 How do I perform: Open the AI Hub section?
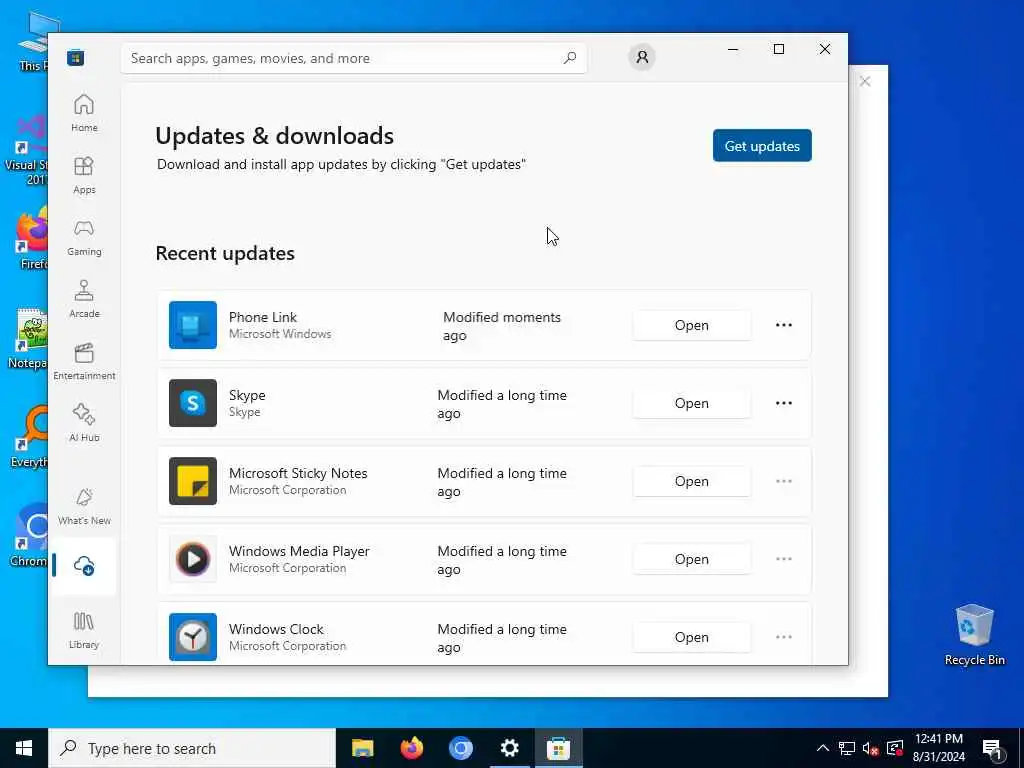[84, 423]
